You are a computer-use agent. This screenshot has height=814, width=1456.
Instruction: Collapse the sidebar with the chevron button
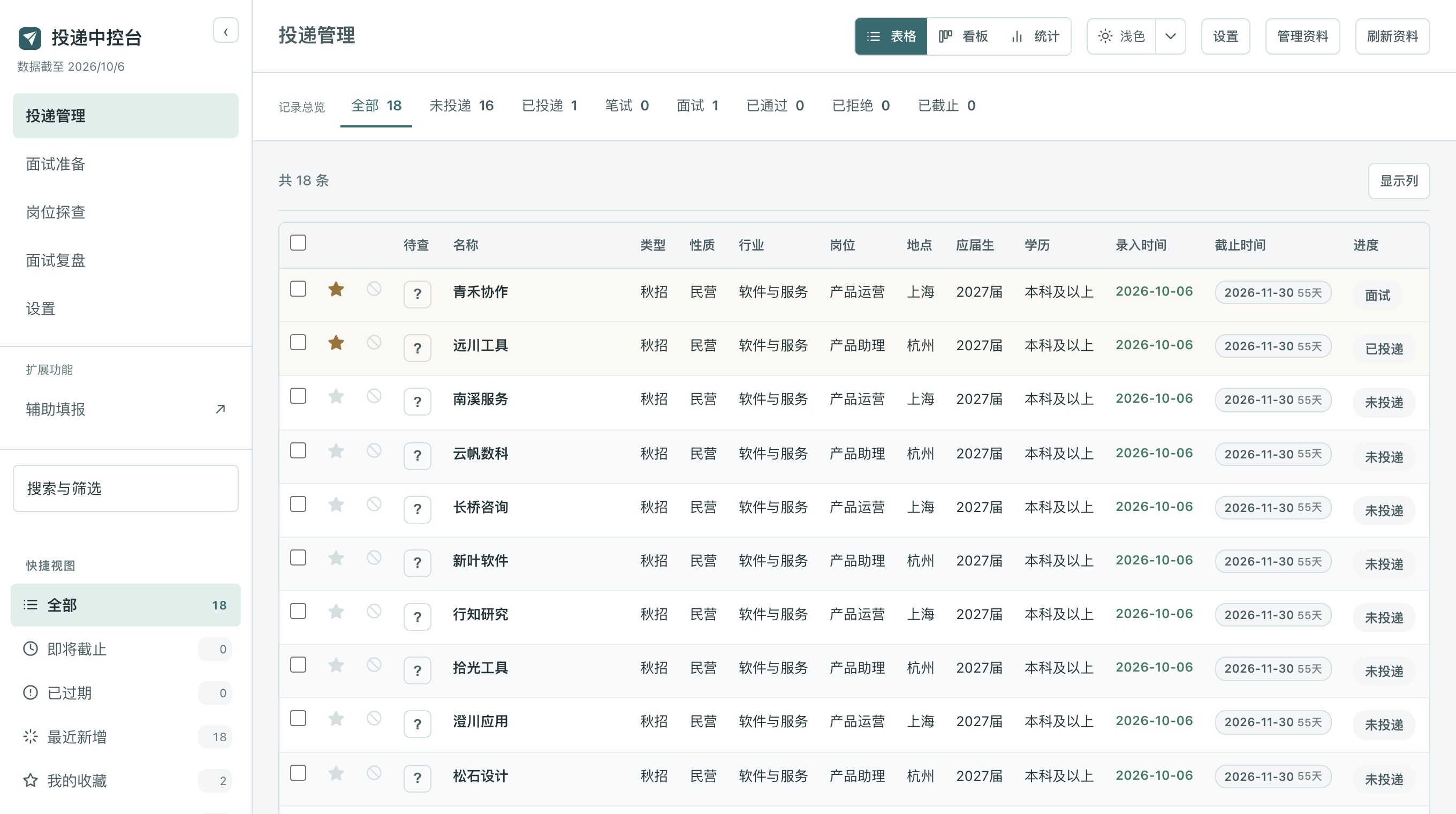click(x=225, y=31)
